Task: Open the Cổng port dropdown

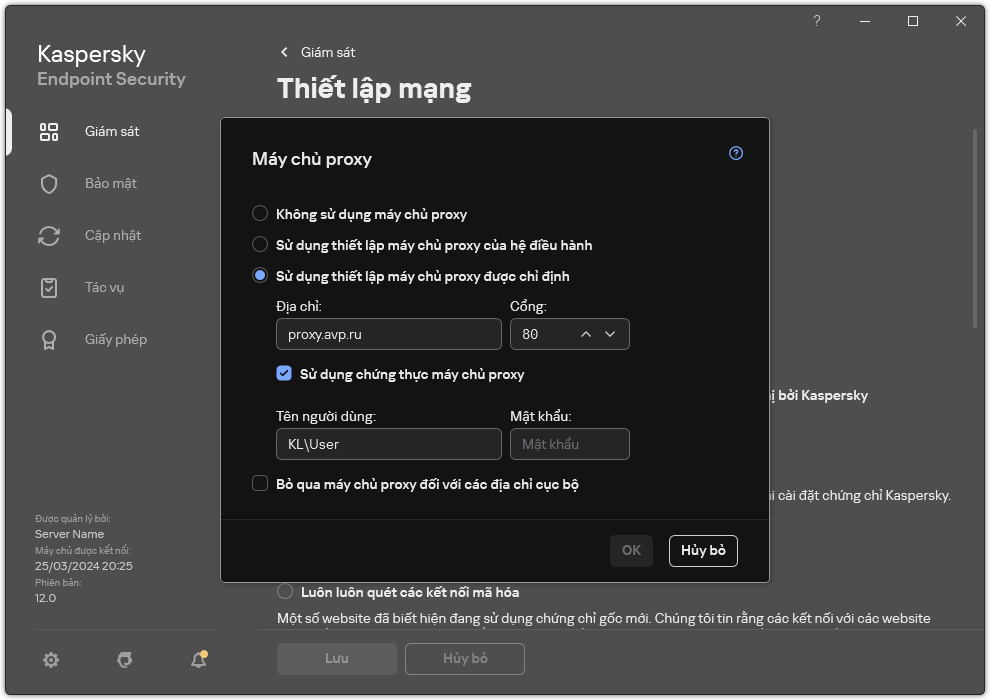Action: (610, 334)
